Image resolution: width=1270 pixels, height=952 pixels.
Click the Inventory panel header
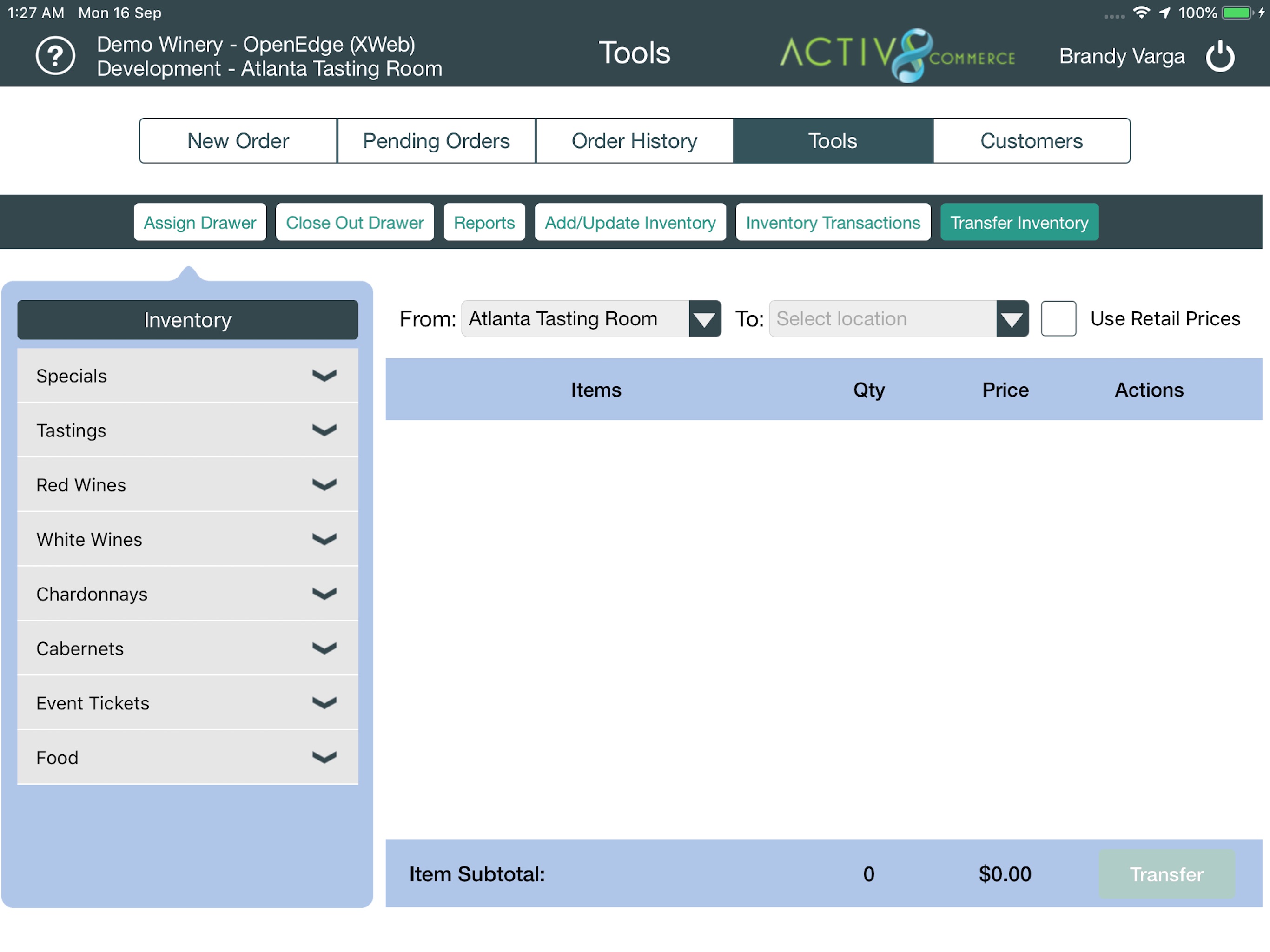(x=188, y=320)
